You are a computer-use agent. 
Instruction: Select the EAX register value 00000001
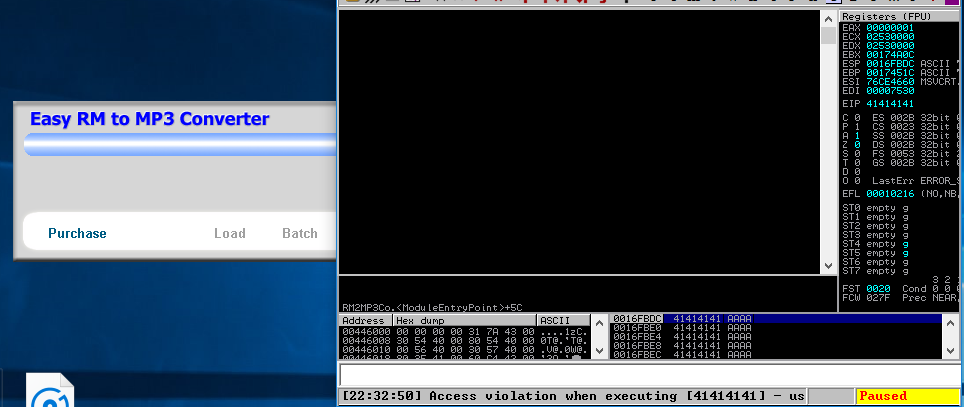(890, 28)
